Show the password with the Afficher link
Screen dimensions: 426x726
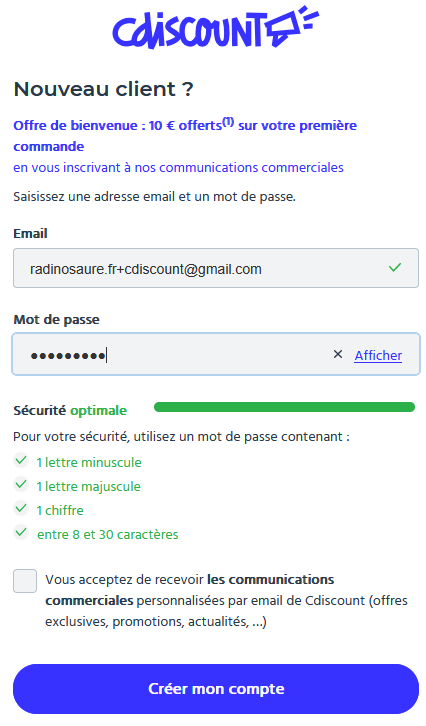point(378,355)
